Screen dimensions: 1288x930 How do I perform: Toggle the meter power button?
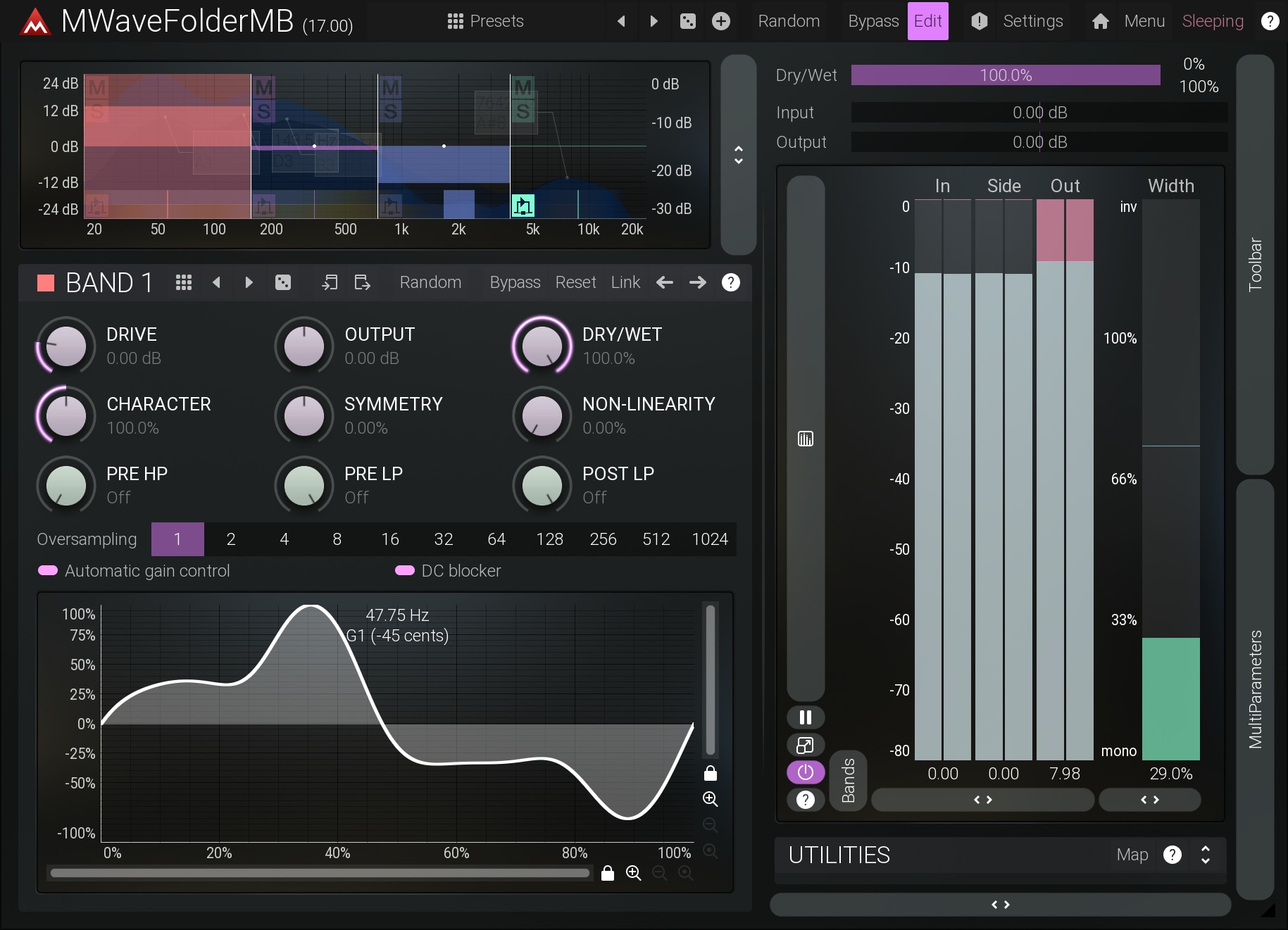[805, 772]
